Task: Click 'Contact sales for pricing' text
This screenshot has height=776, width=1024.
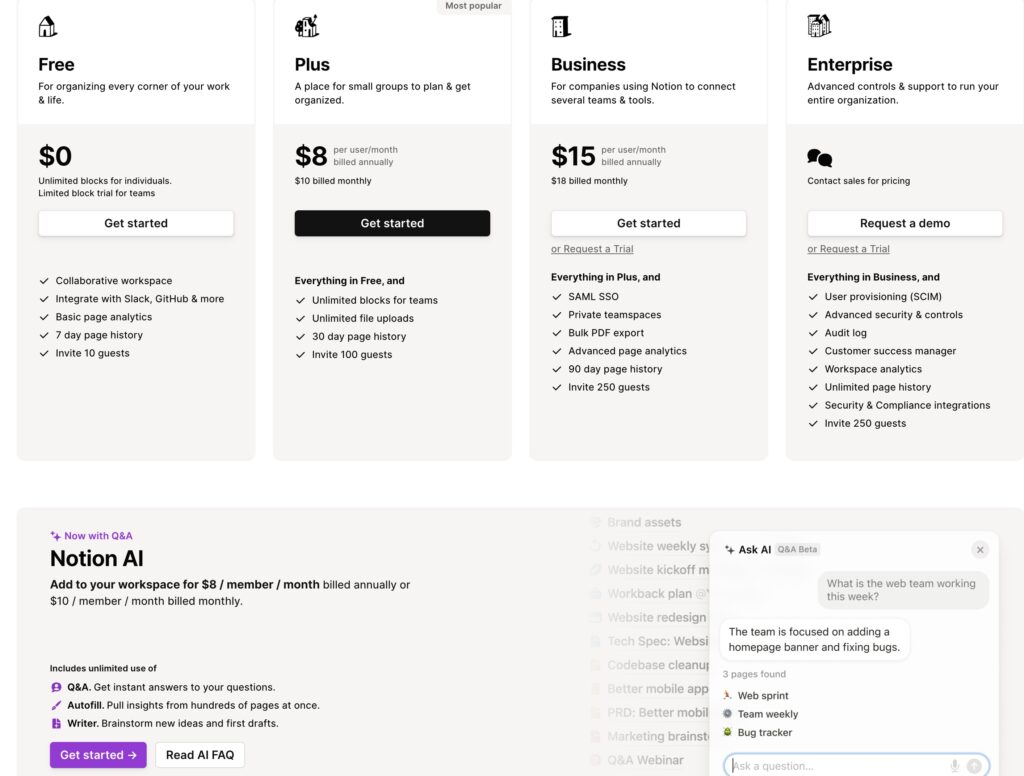Action: click(x=858, y=181)
